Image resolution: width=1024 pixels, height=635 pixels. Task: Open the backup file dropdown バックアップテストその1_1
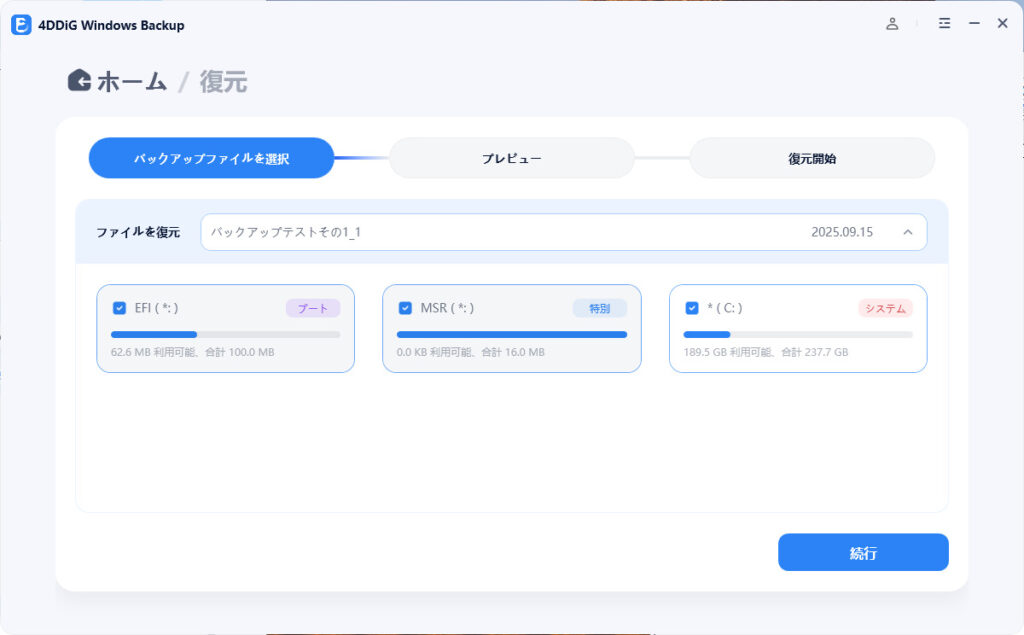(564, 232)
